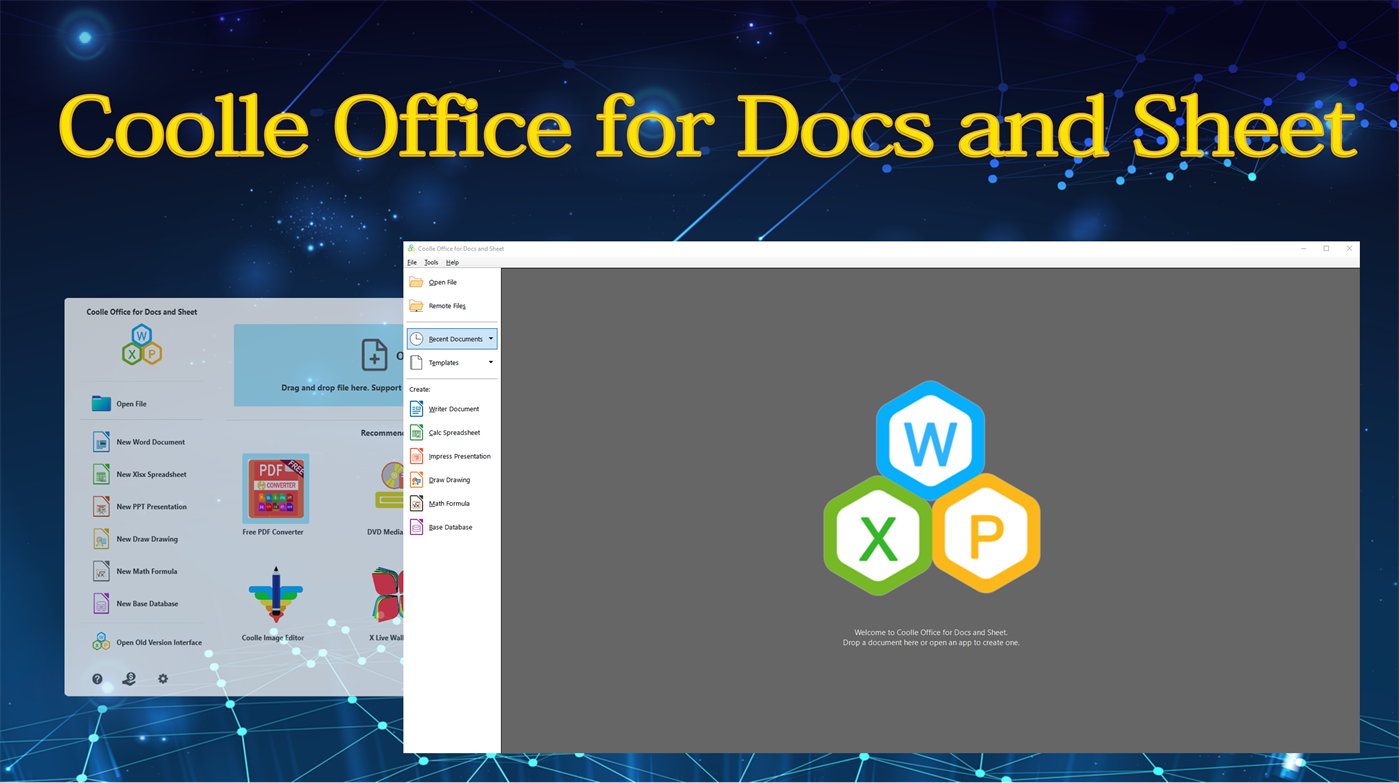Screen dimensions: 1399x783
Task: Open the Tools menu
Action: (x=430, y=262)
